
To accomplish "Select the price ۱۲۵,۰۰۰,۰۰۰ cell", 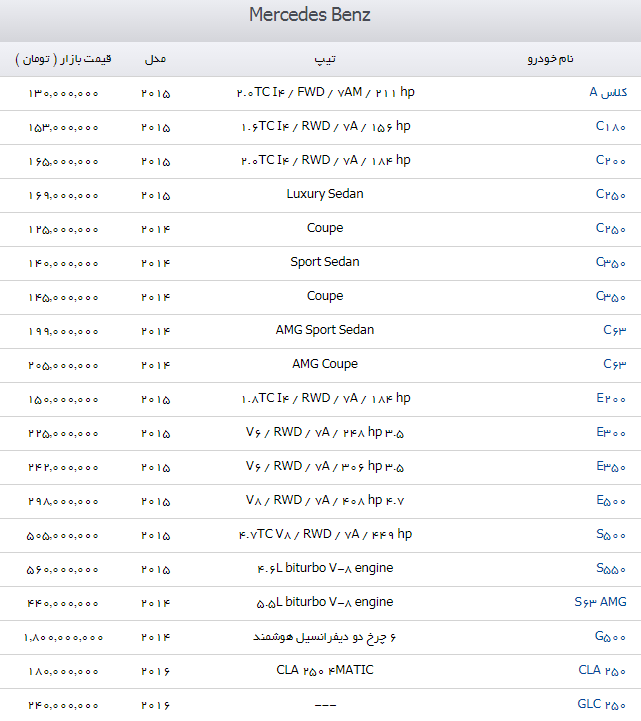I will (63, 229).
